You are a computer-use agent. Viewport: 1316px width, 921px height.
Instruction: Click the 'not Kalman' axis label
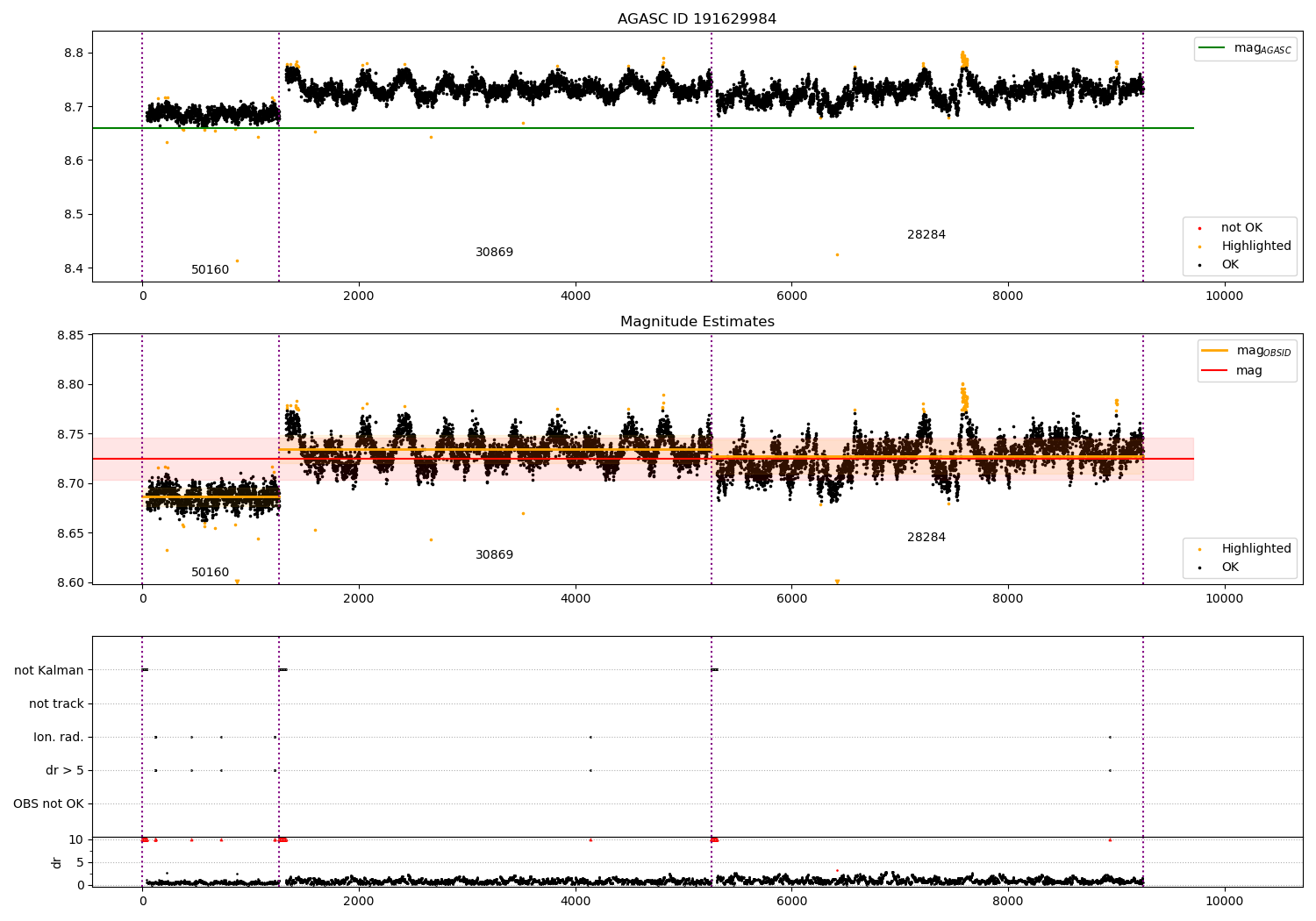[x=49, y=670]
